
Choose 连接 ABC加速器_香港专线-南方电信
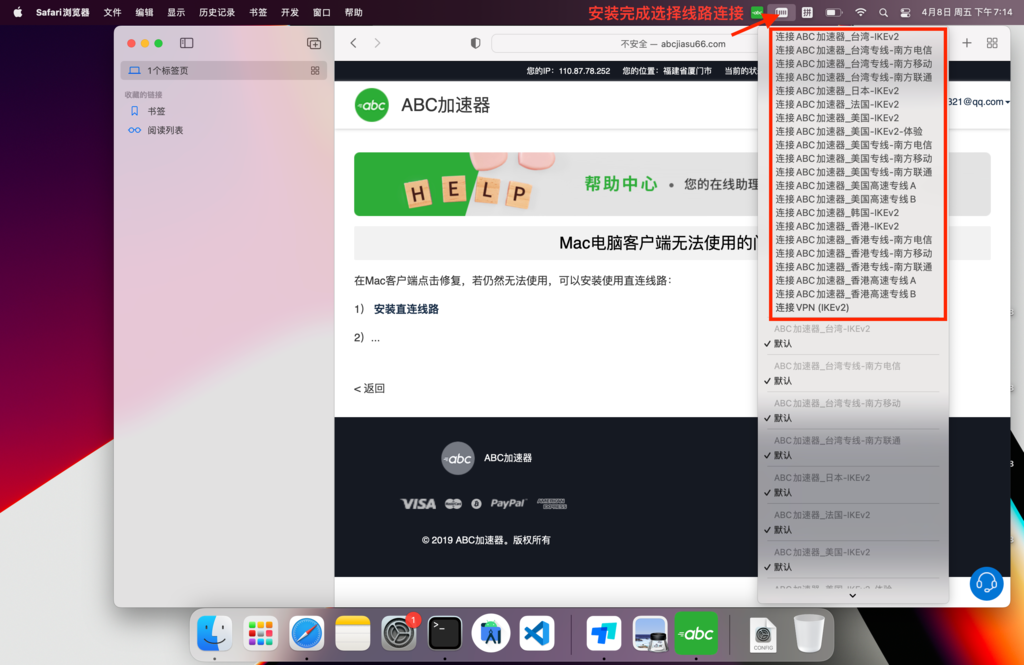tap(852, 240)
